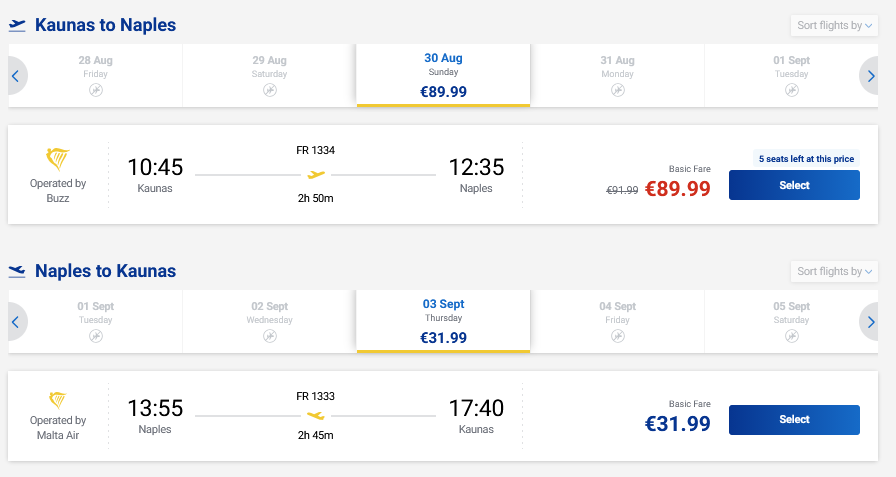Click no-flight icon under outbound 01 Sept

pos(791,90)
